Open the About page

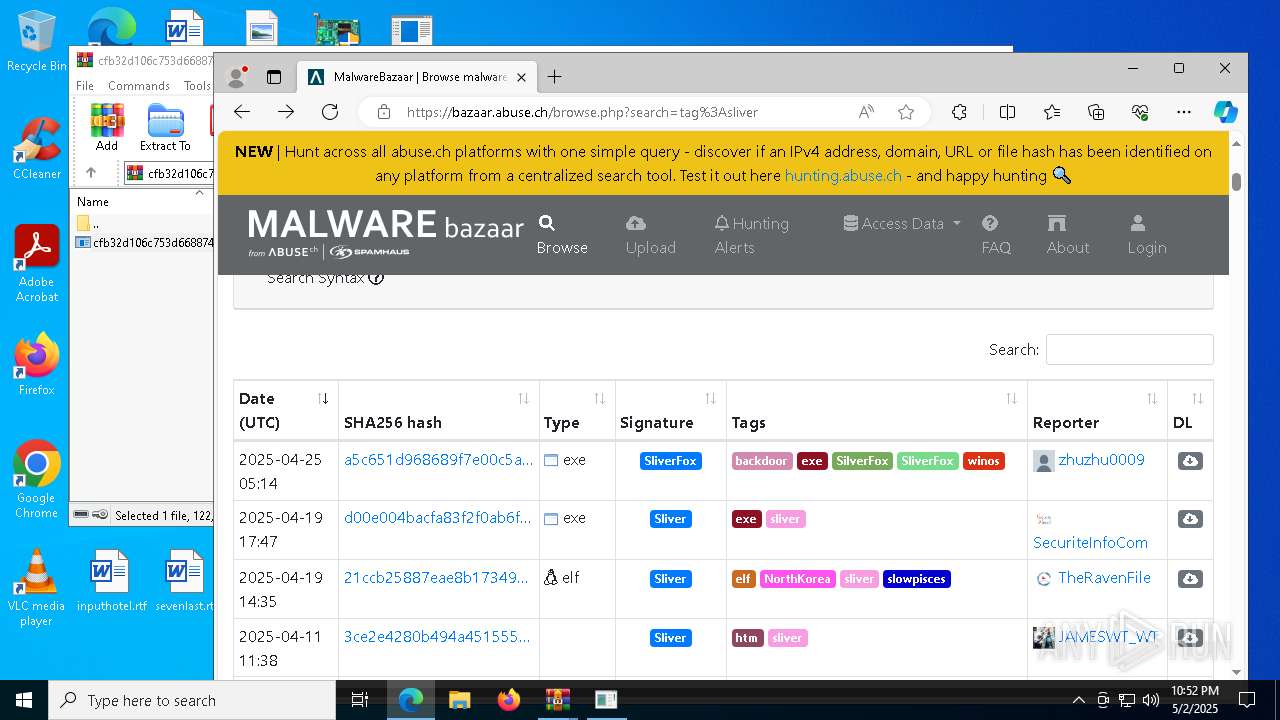tap(1068, 235)
